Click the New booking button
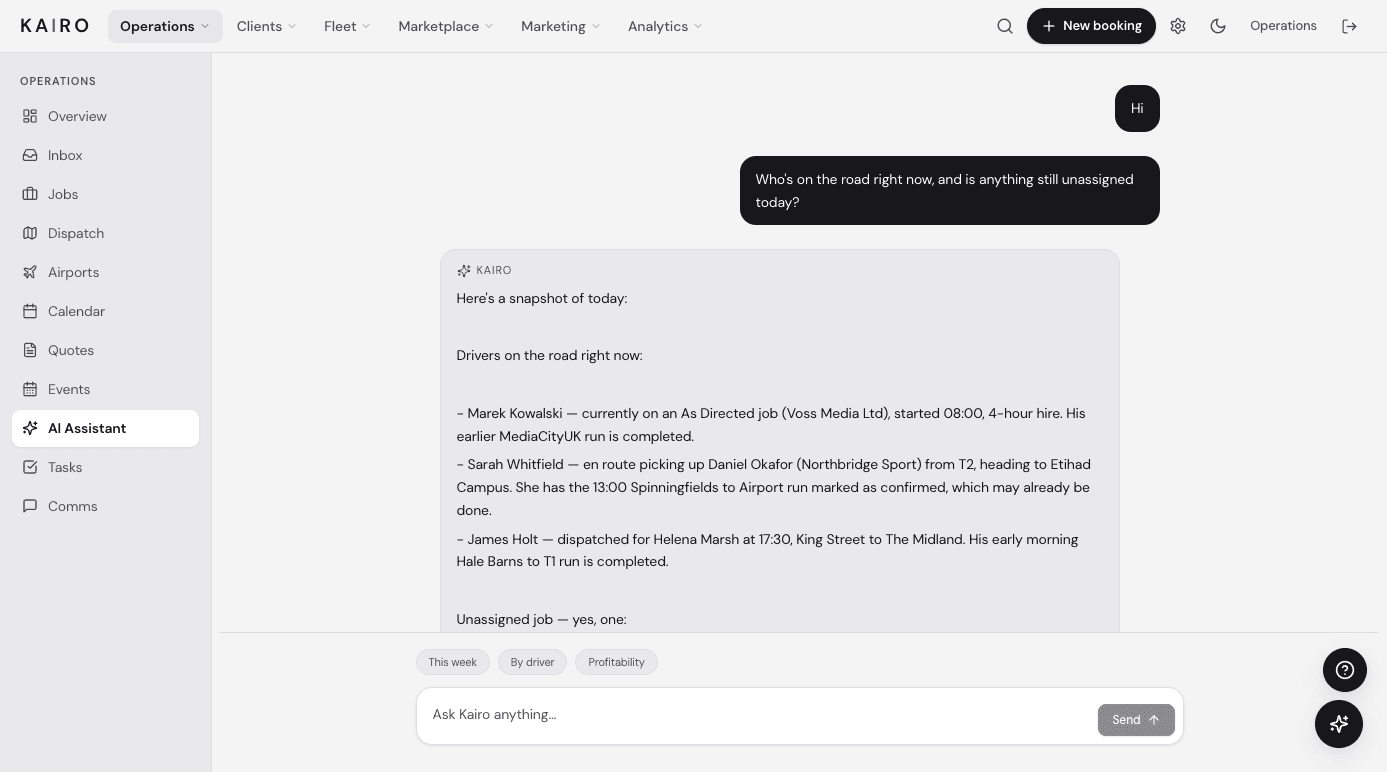 point(1091,26)
